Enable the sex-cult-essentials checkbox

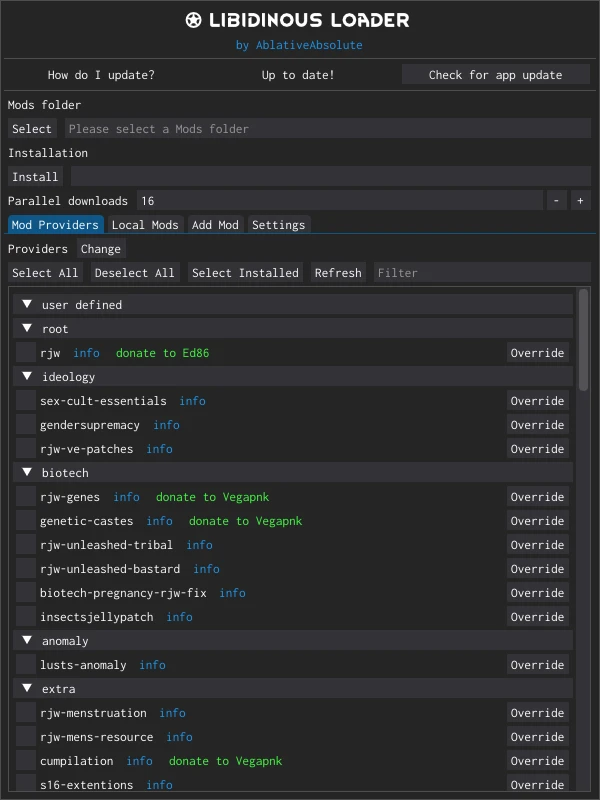(x=26, y=401)
